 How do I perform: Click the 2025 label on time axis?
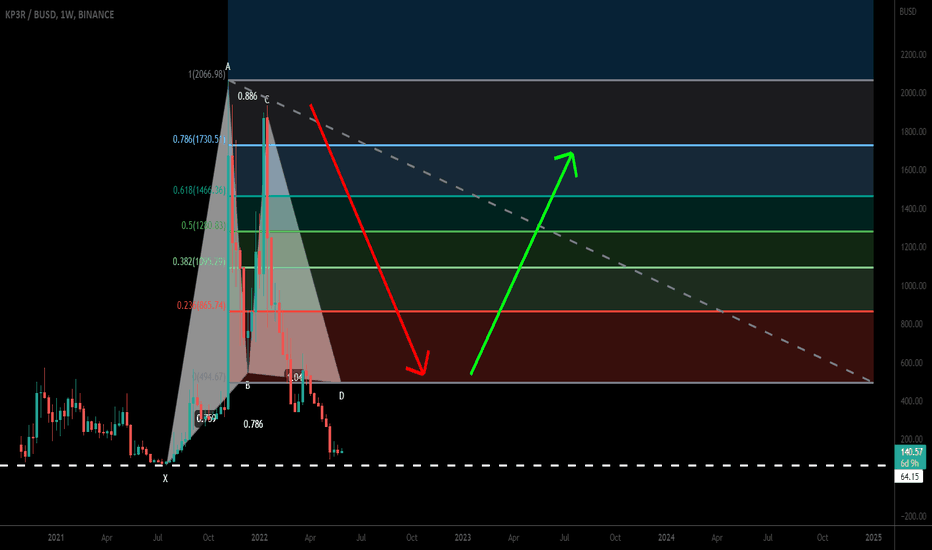[x=873, y=538]
